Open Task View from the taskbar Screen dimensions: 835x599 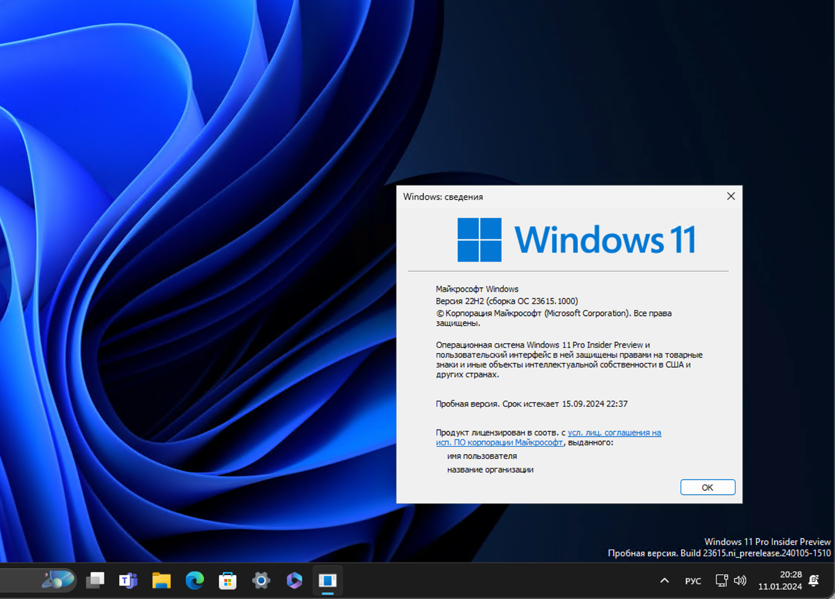coord(96,579)
